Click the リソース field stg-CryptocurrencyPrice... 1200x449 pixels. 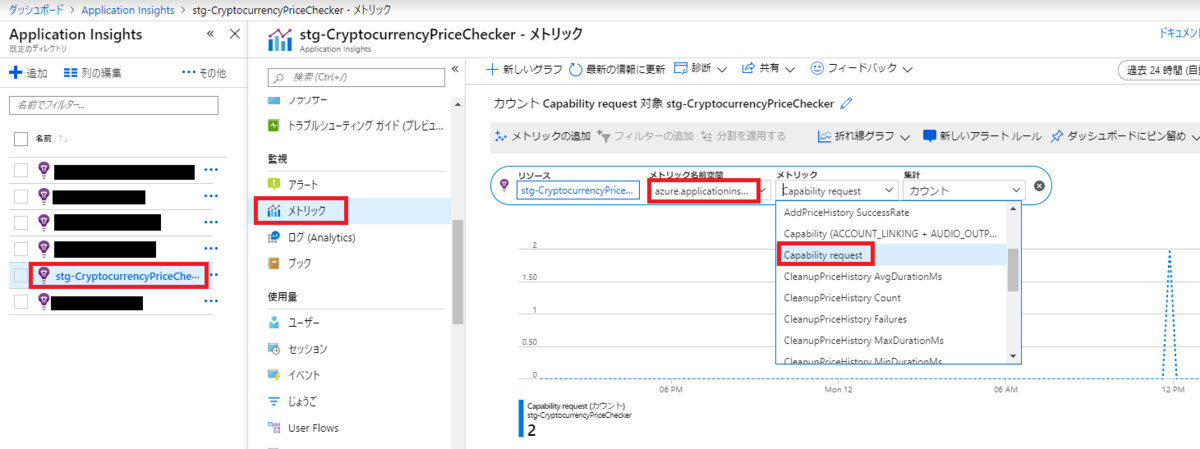(578, 190)
